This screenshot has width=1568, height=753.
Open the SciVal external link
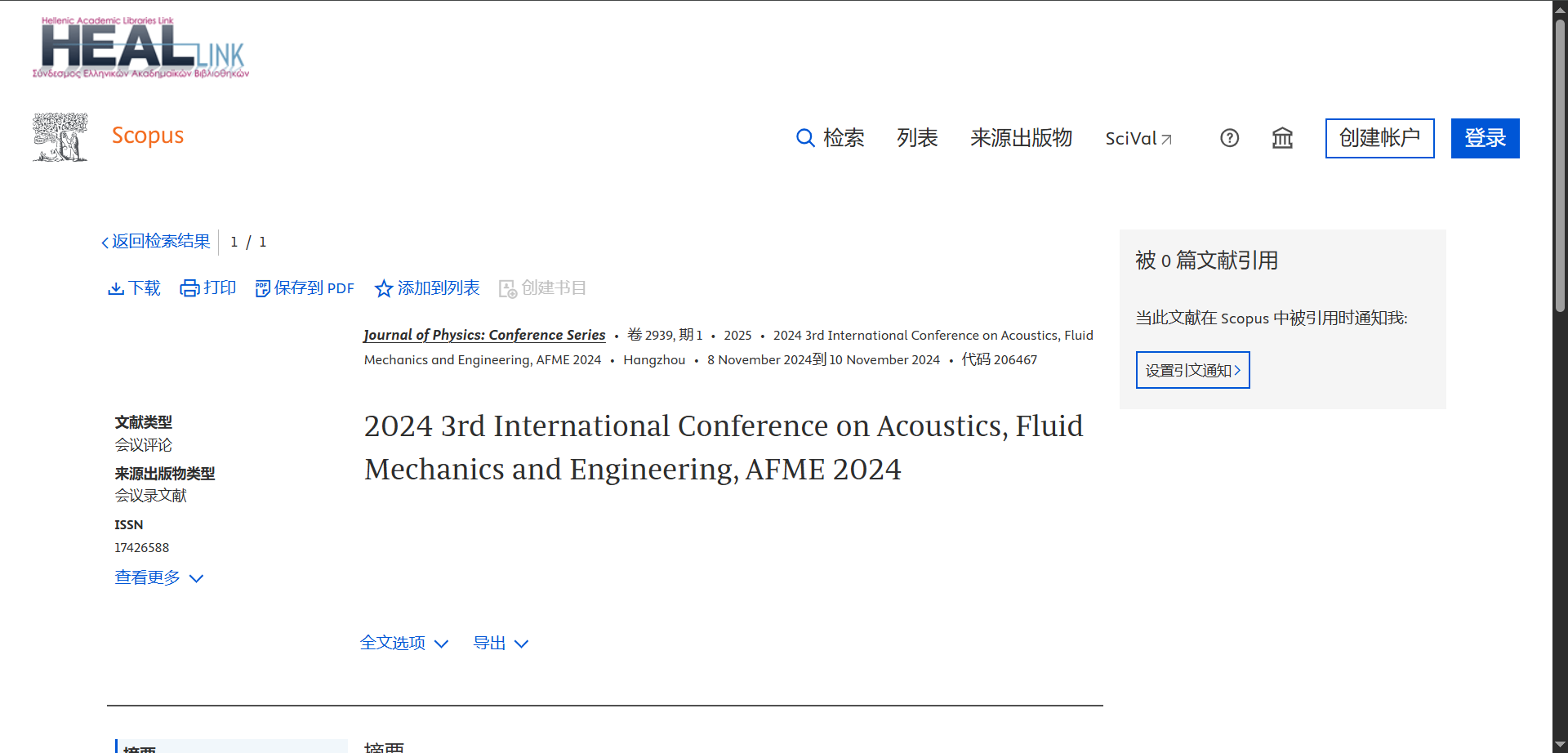pos(1138,139)
